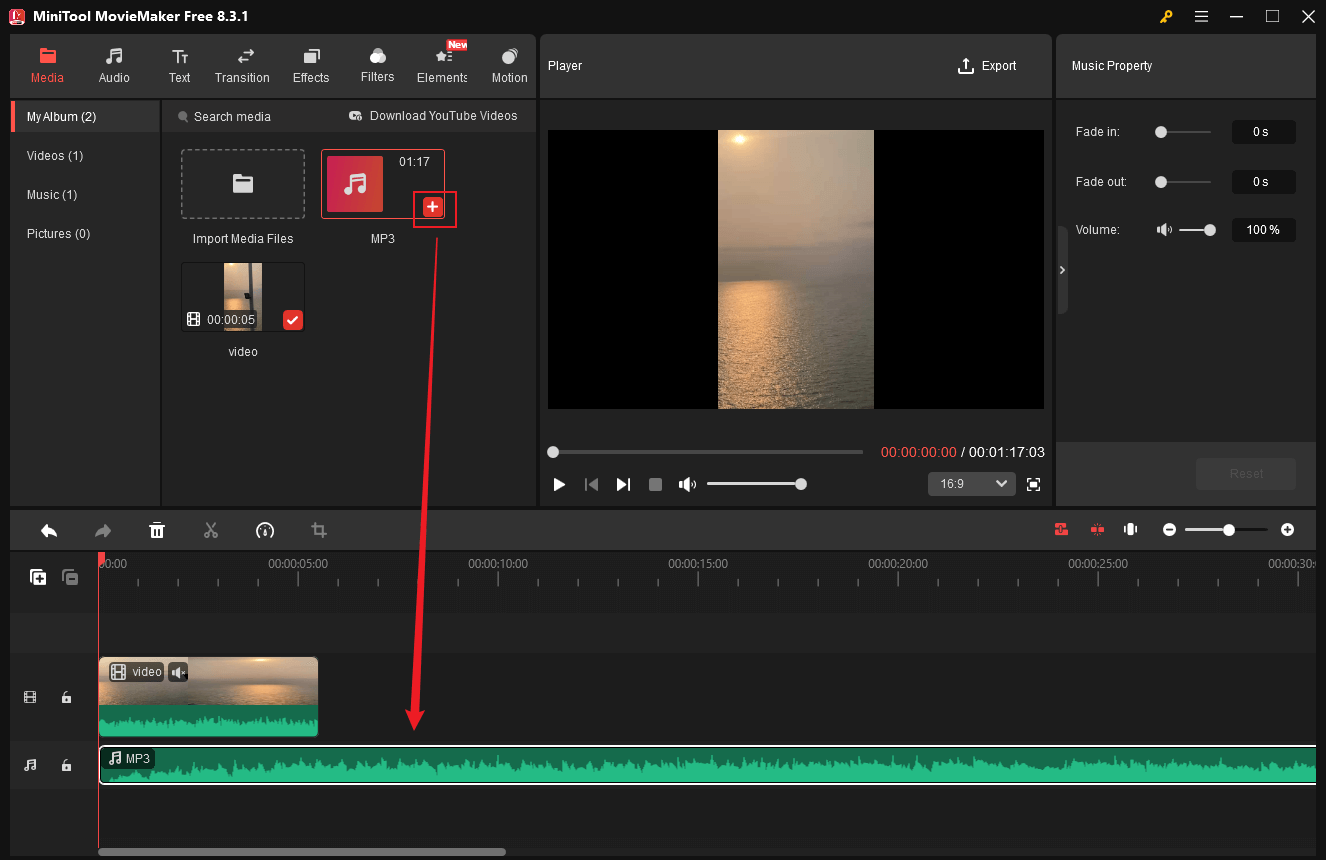Click the Export button
The width and height of the screenshot is (1326, 860).
point(987,65)
